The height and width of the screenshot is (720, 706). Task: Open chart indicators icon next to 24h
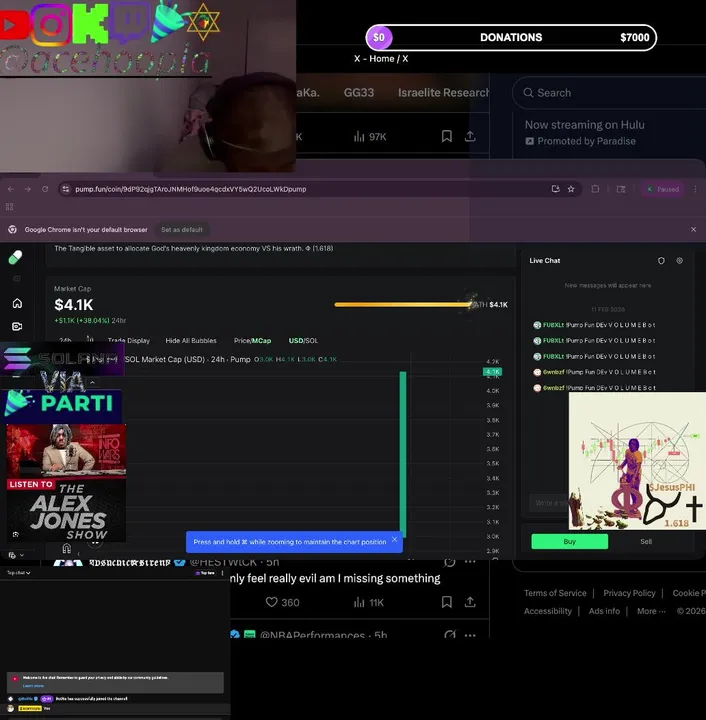point(90,340)
